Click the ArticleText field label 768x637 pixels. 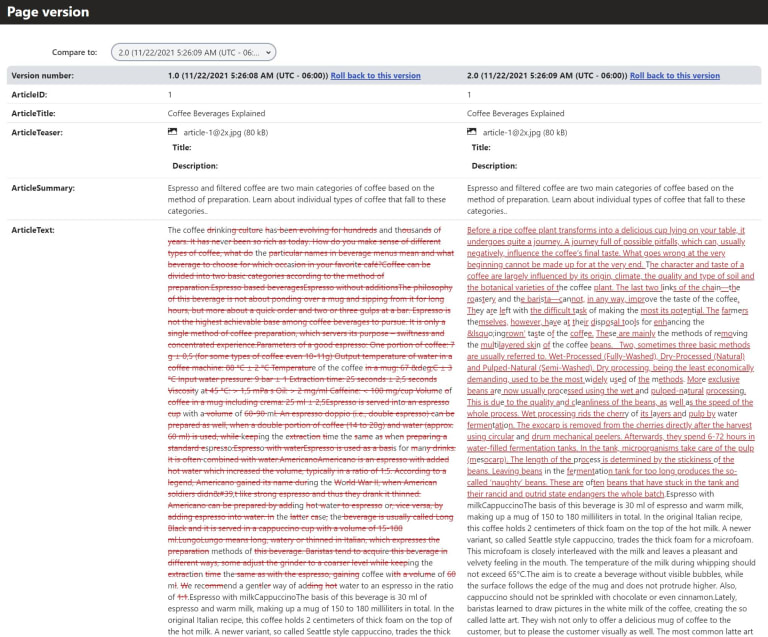[x=33, y=230]
